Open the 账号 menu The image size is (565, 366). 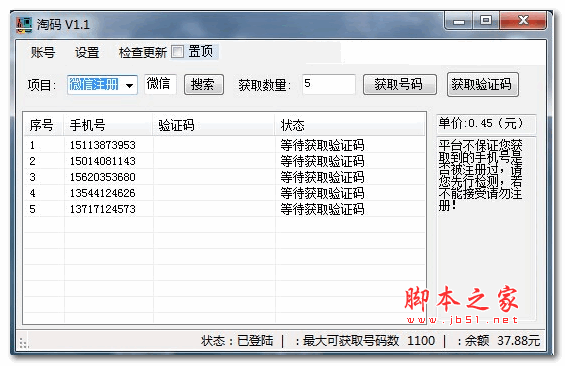pyautogui.click(x=43, y=53)
